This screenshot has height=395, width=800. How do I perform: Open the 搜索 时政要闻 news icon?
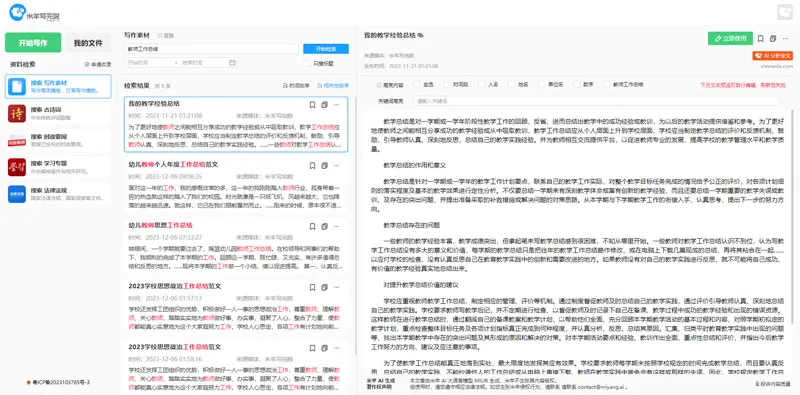click(x=16, y=140)
